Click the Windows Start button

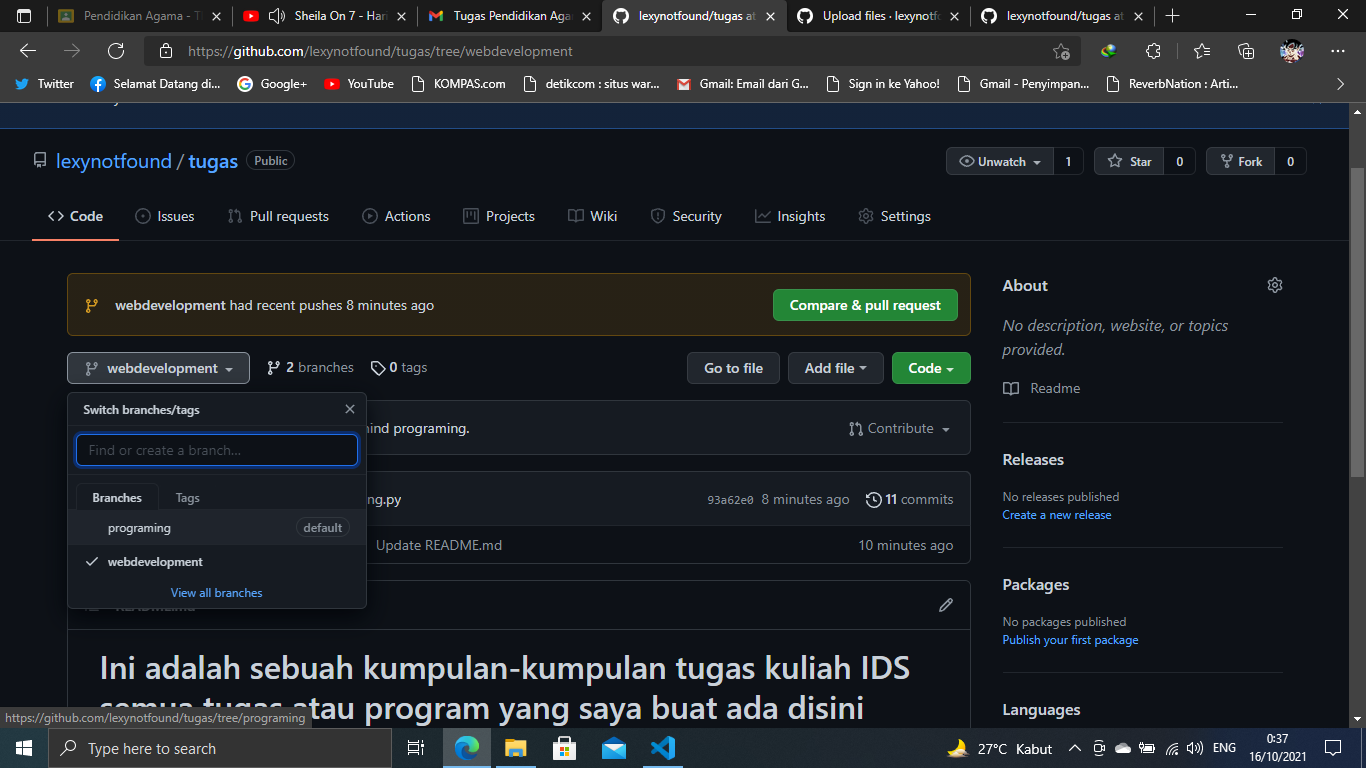pyautogui.click(x=24, y=748)
